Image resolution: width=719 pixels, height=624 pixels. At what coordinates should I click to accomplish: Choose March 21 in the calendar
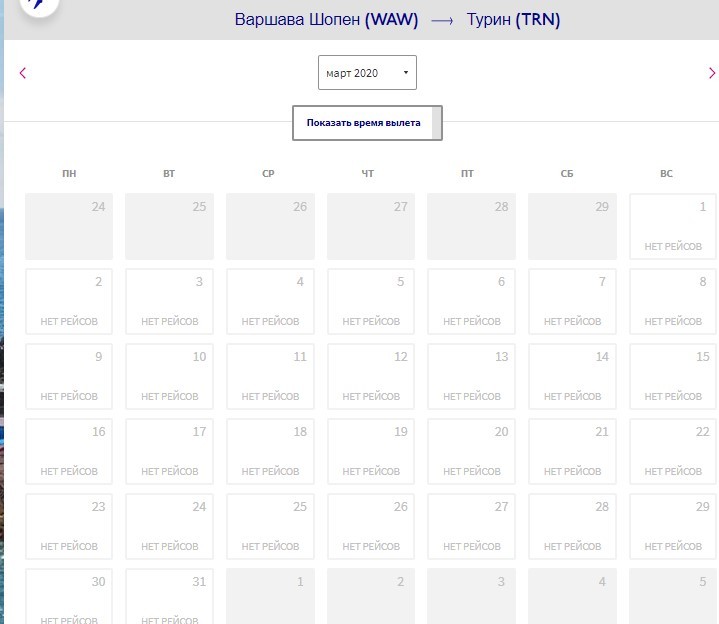click(x=572, y=451)
